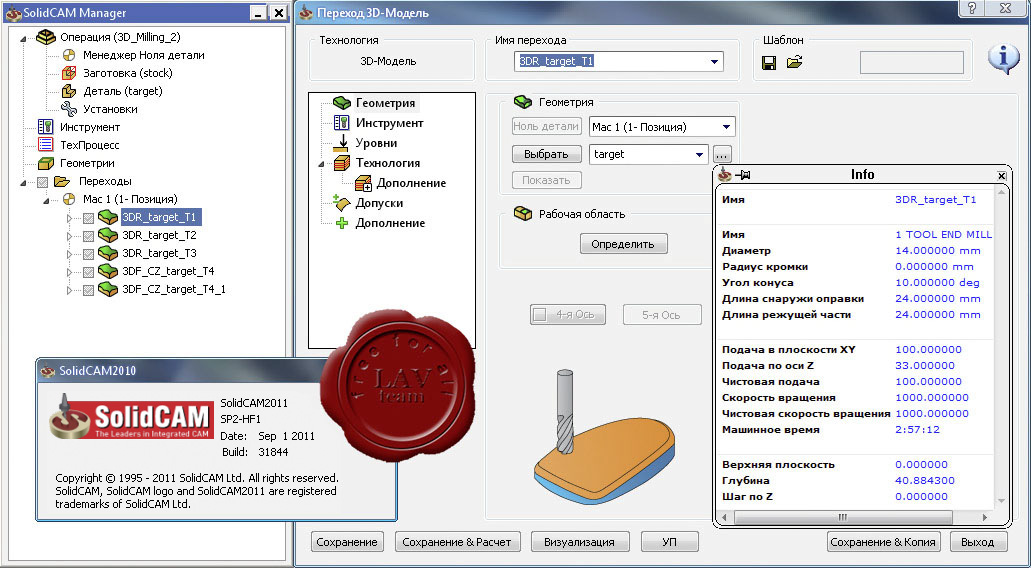Click the save template floppy disk icon

point(769,62)
